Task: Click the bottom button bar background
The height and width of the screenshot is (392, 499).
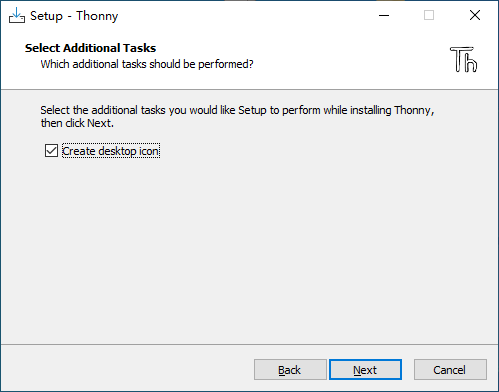Action: pyautogui.click(x=127, y=368)
